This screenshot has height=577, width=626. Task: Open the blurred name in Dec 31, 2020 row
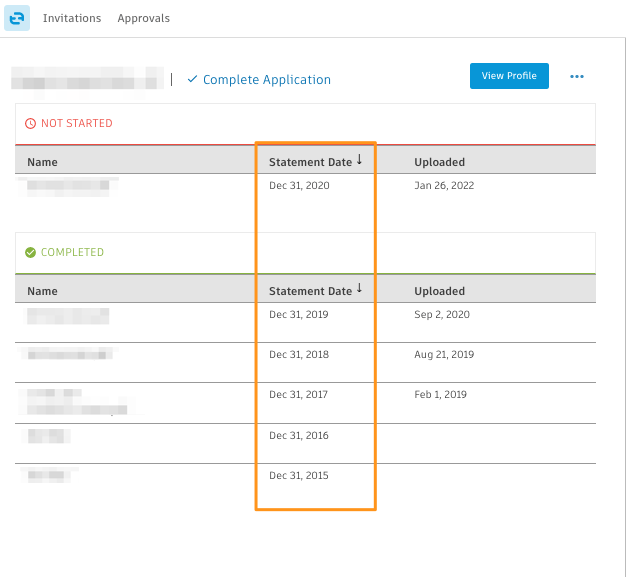point(68,187)
